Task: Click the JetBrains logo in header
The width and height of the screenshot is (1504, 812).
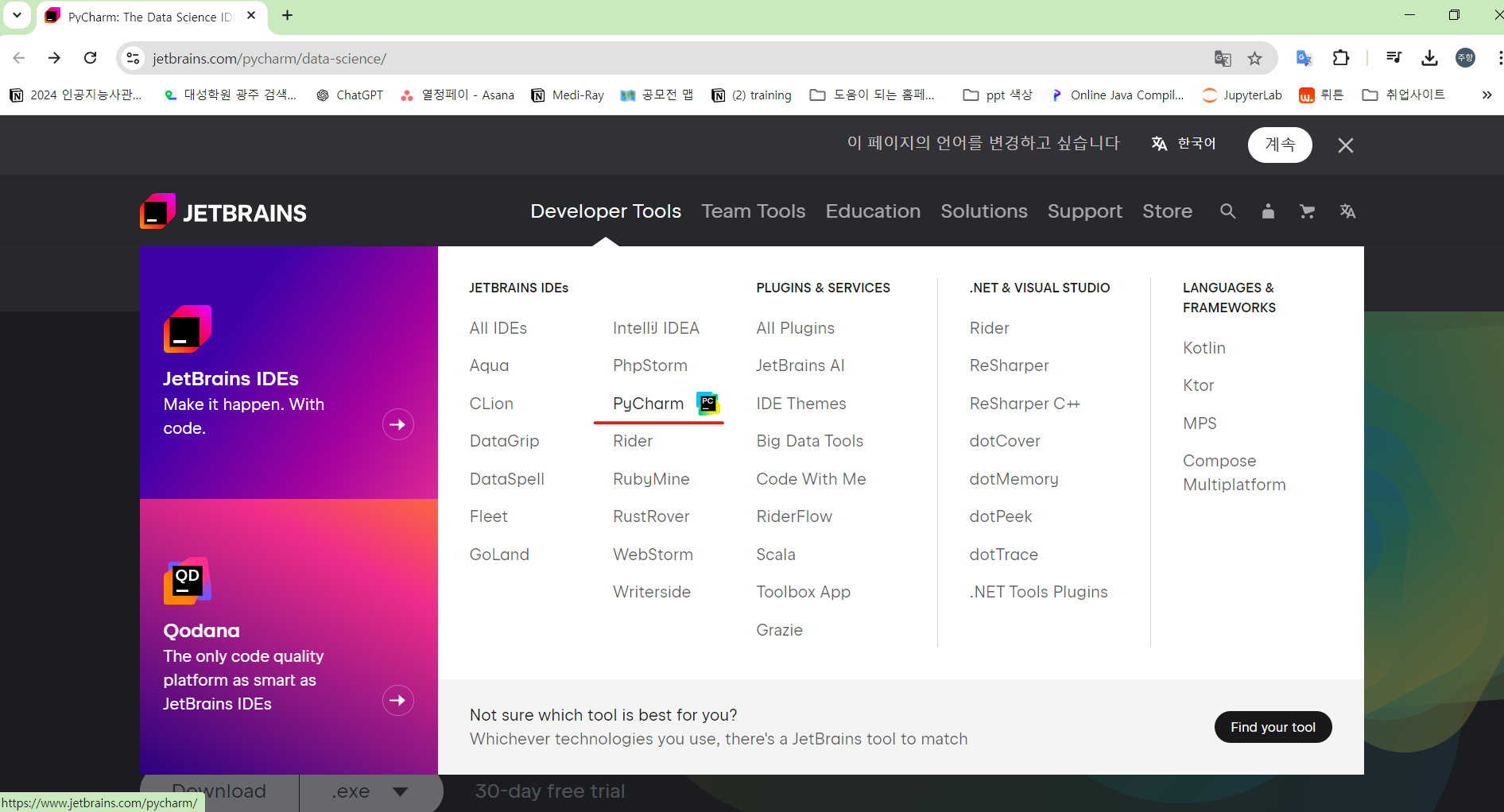Action: coord(223,211)
